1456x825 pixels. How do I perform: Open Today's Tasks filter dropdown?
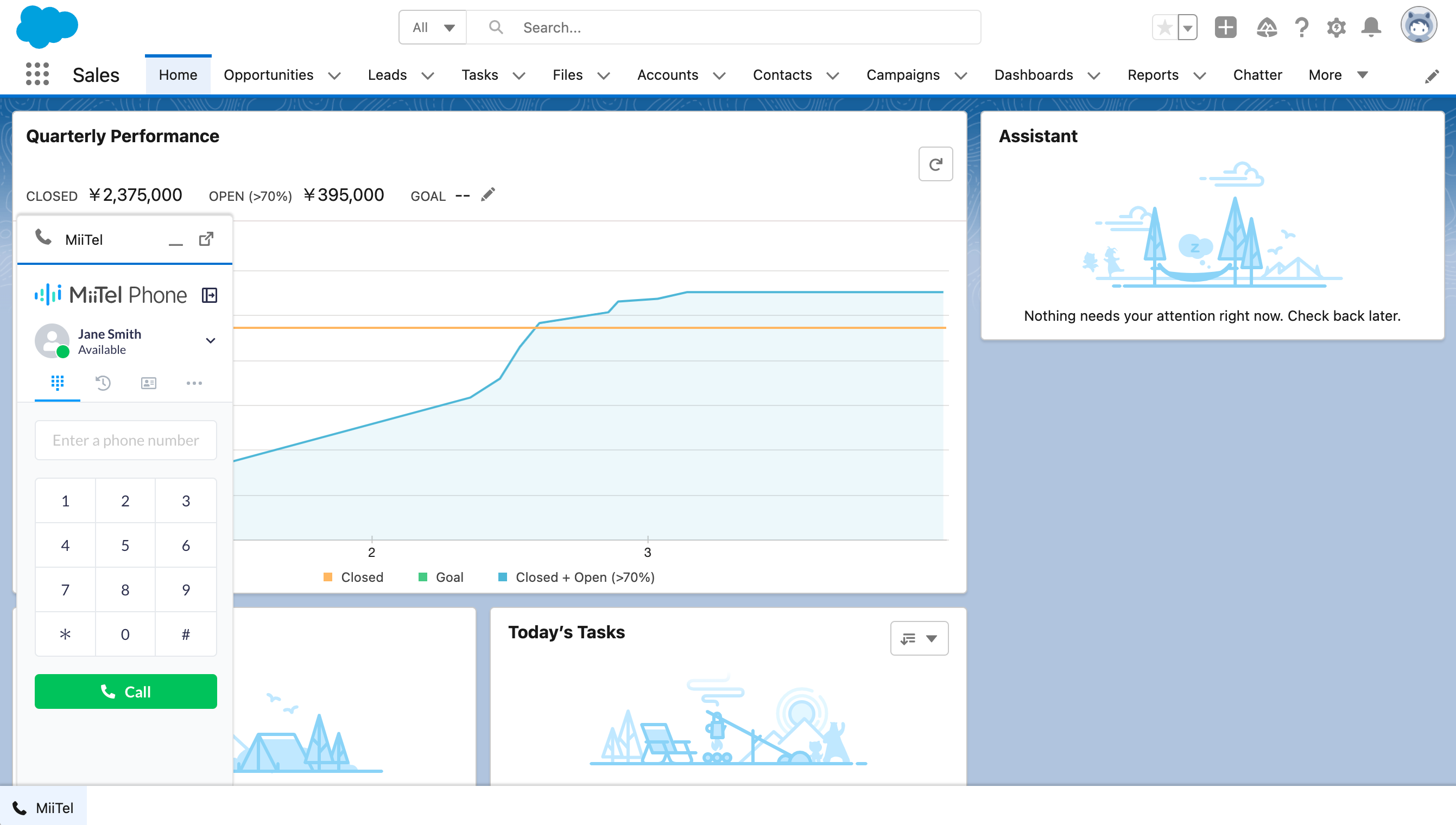pos(919,639)
